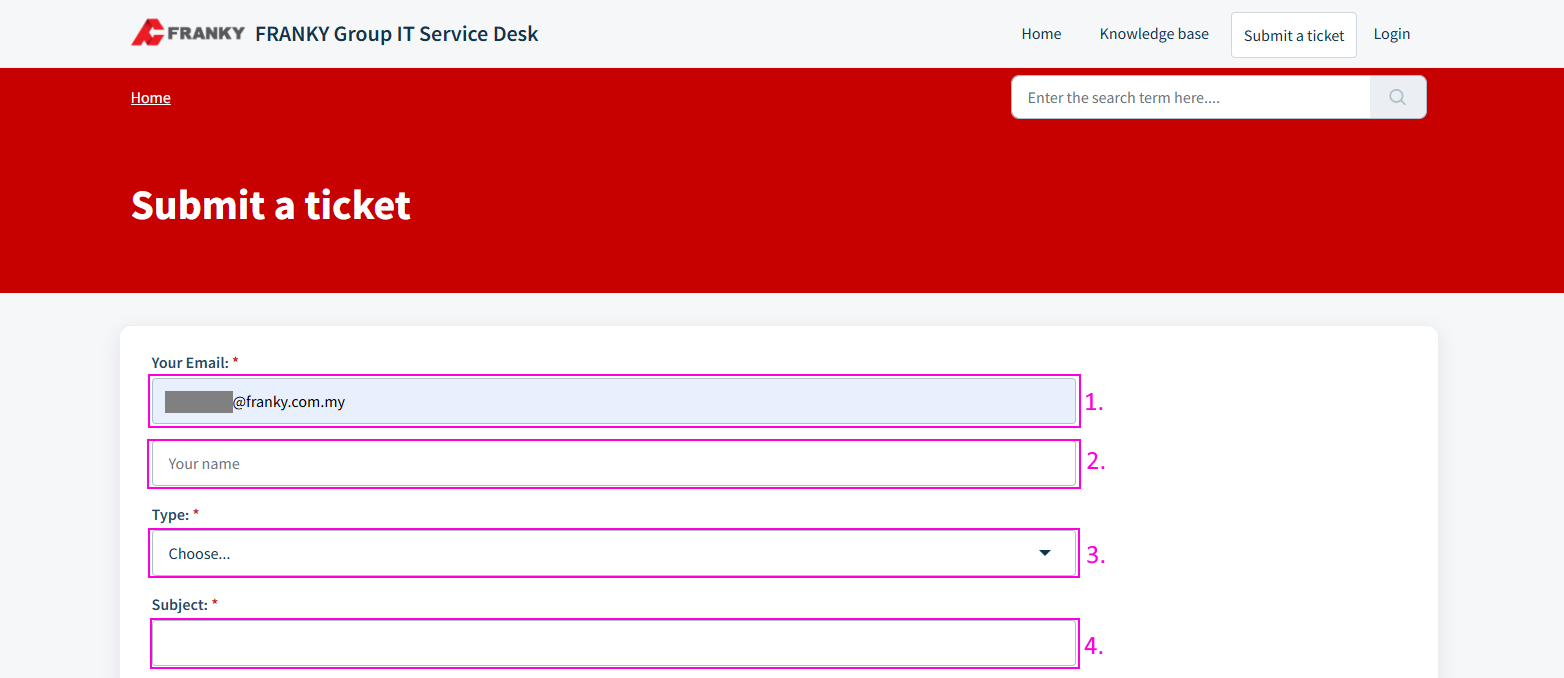This screenshot has width=1564, height=678.
Task: Click the Type label
Action: click(170, 515)
